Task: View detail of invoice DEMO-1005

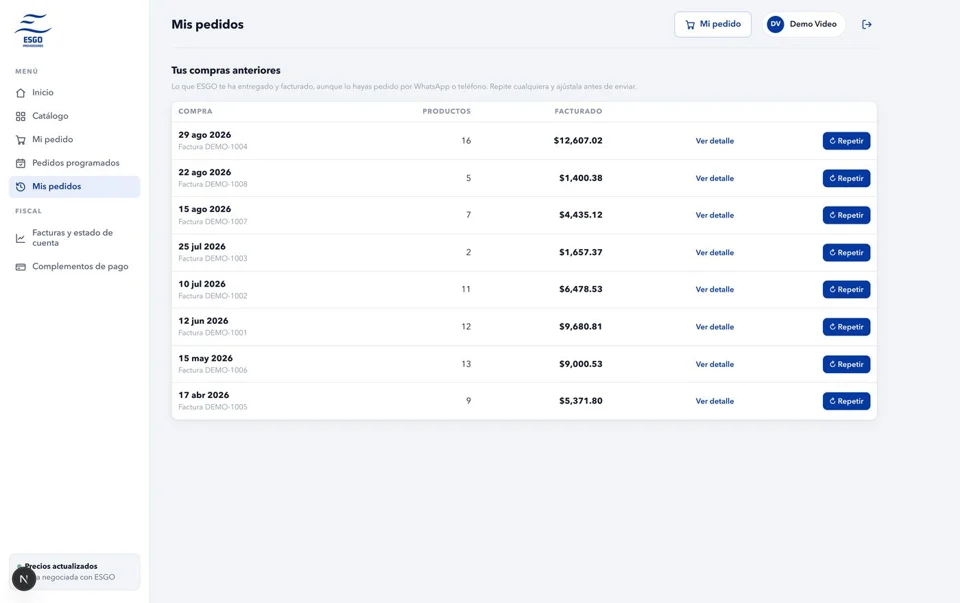Action: point(714,401)
